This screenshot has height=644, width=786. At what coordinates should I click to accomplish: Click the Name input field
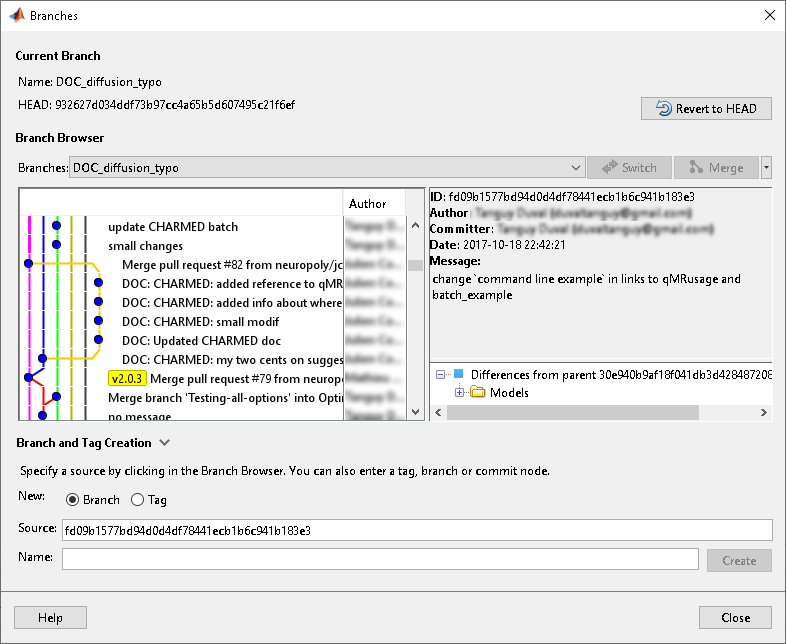coord(380,559)
